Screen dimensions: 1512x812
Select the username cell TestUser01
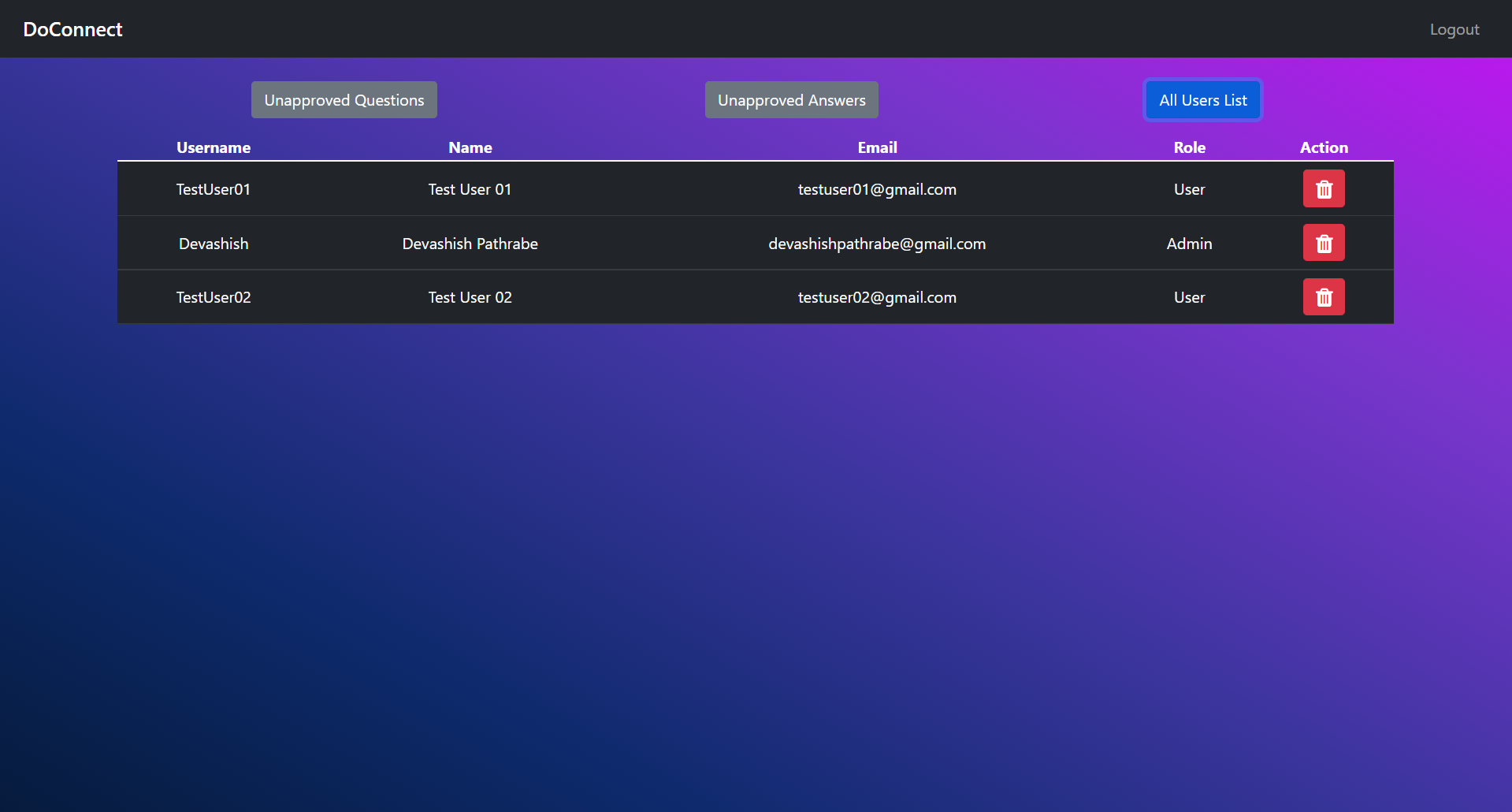[214, 189]
